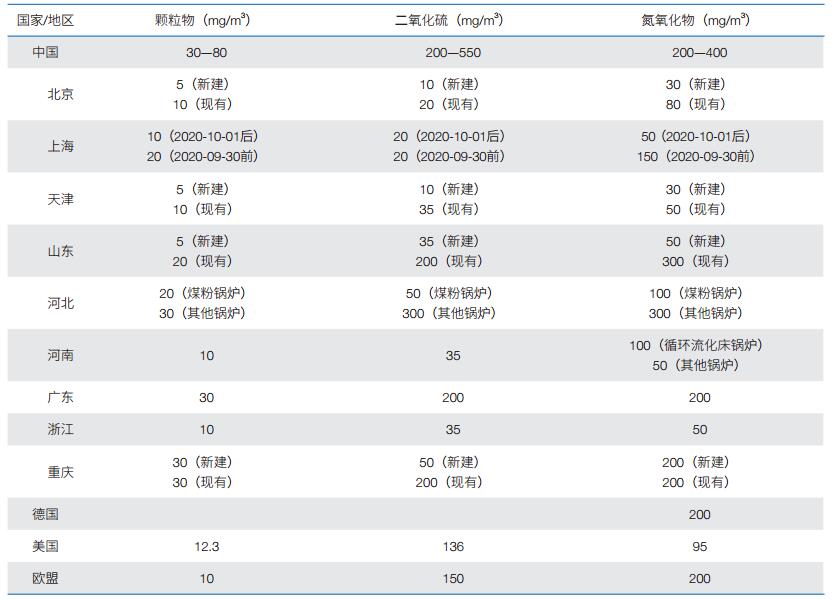Click the 欧盟 row label
Viewport: 833px width, 600px height.
tap(46, 578)
